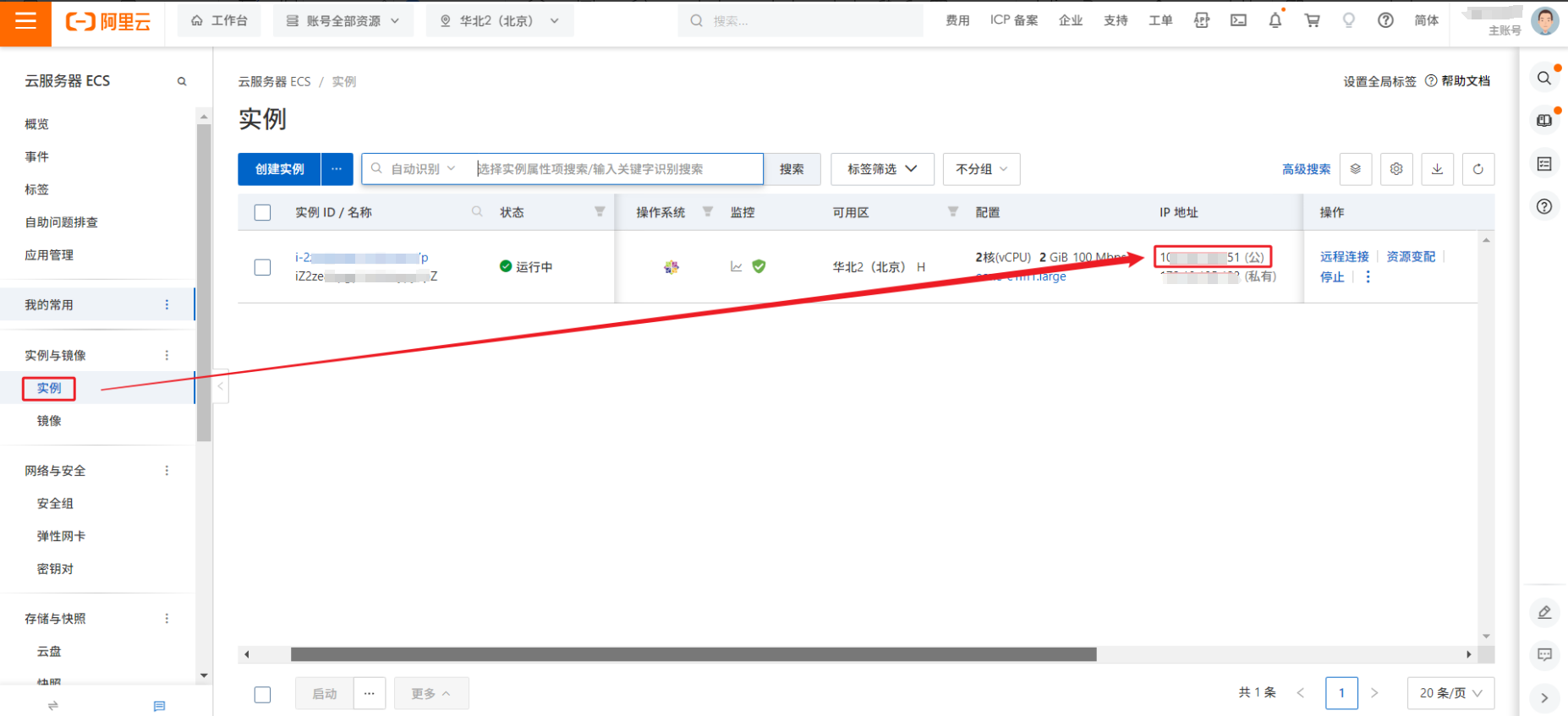The height and width of the screenshot is (716, 1568).
Task: Open the notifications bell
Action: click(x=1275, y=20)
